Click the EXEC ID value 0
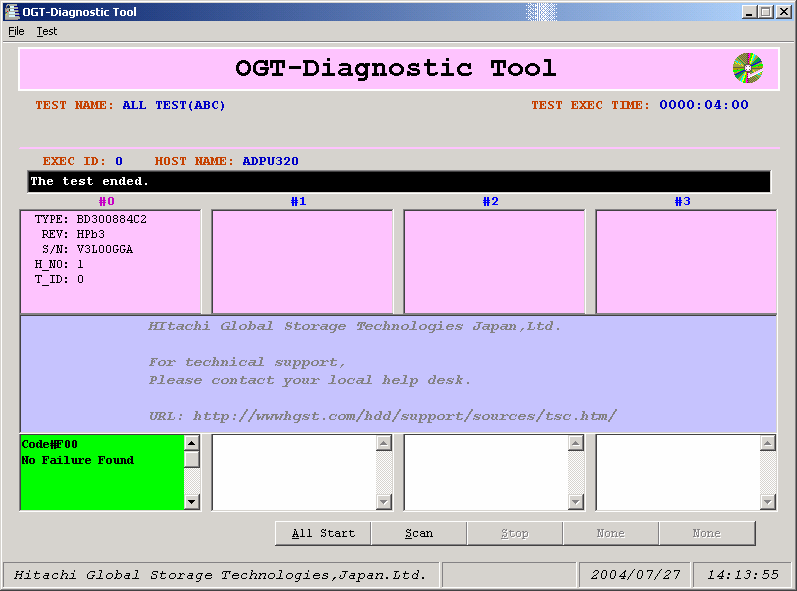Viewport: 797px width, 591px height. coord(119,161)
